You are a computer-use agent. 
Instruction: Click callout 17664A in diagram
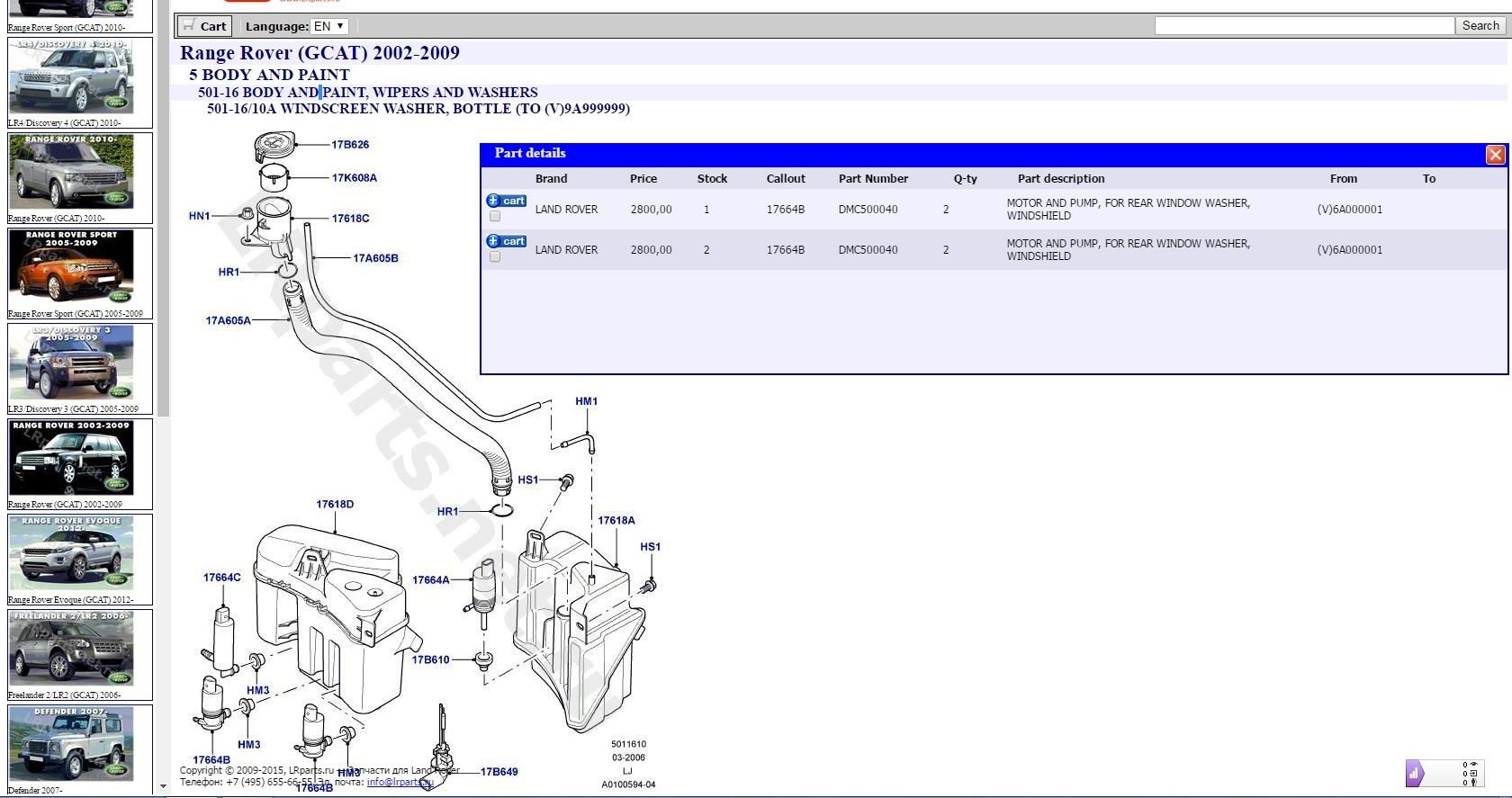click(431, 580)
